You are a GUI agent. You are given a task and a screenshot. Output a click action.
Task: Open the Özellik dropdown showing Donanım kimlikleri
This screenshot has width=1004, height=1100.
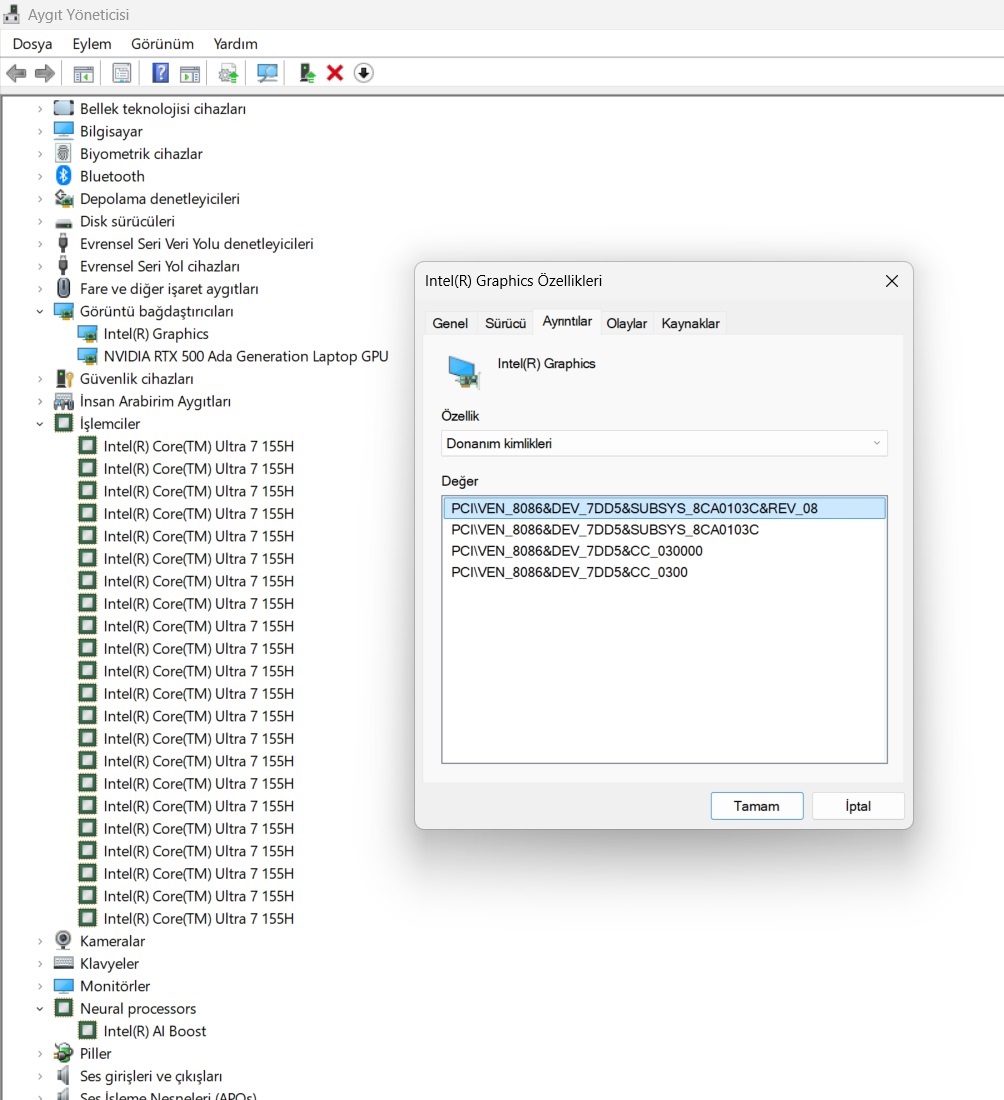coord(664,443)
